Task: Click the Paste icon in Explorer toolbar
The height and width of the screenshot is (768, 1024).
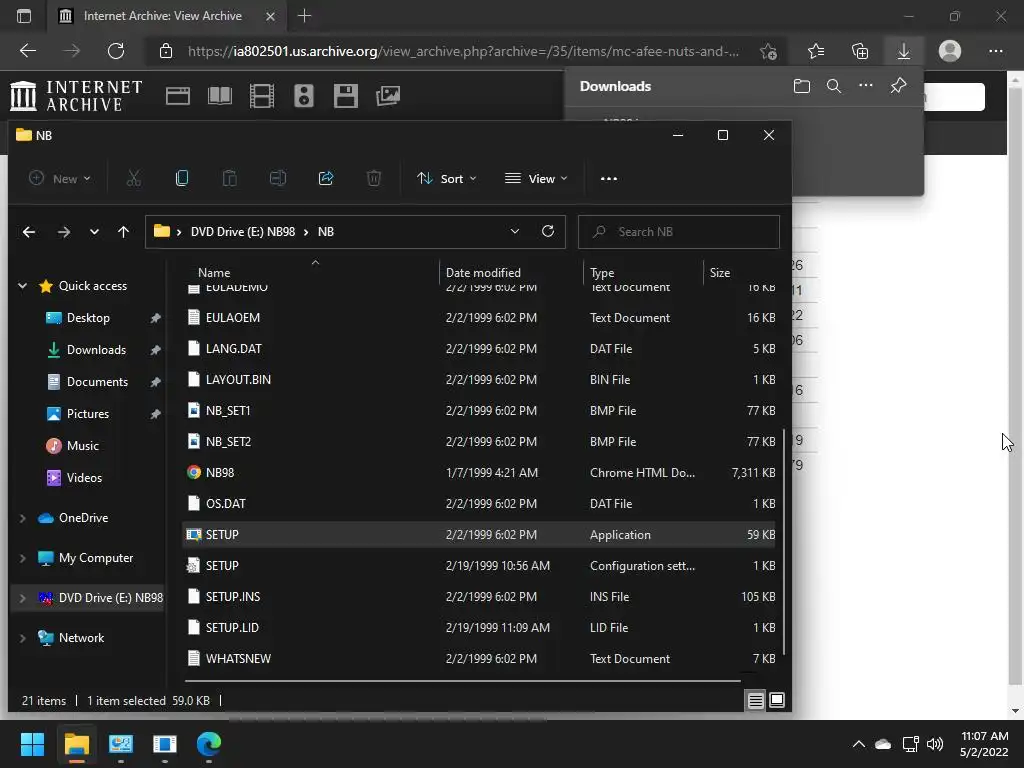Action: click(x=229, y=178)
